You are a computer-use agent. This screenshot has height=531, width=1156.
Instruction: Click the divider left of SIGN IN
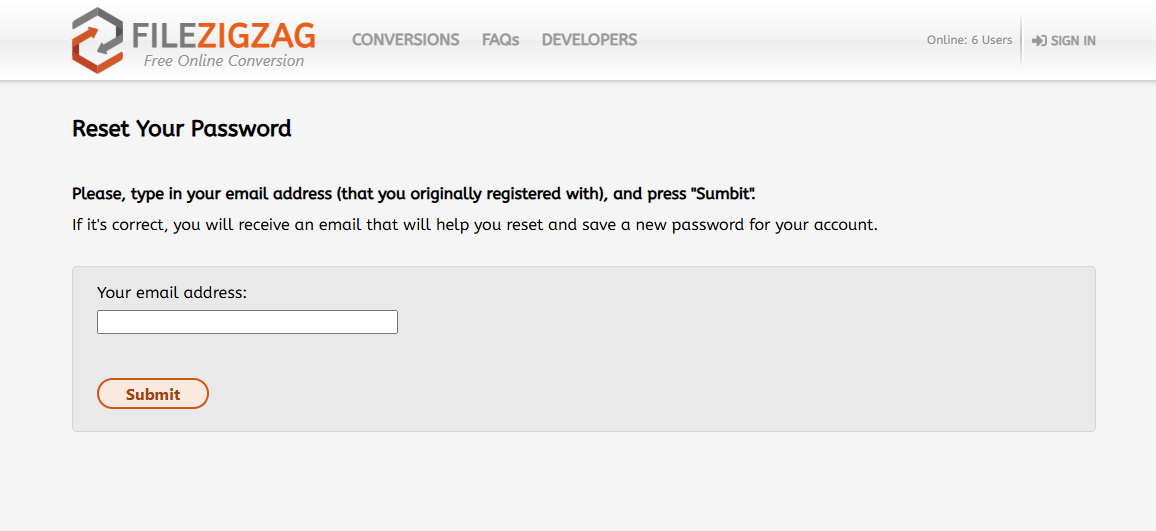(1021, 40)
